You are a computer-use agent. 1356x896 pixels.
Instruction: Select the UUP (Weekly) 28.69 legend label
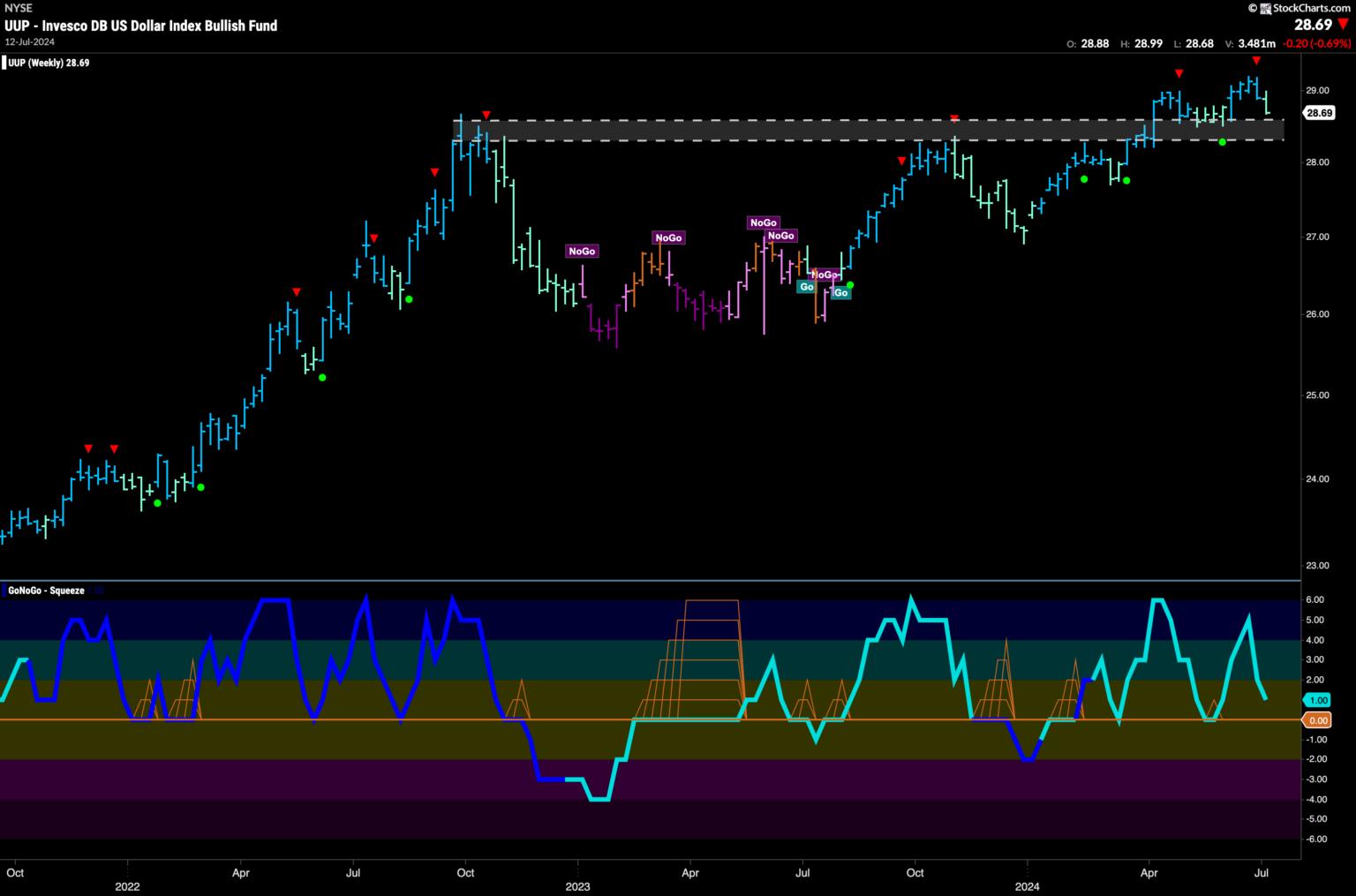[49, 63]
